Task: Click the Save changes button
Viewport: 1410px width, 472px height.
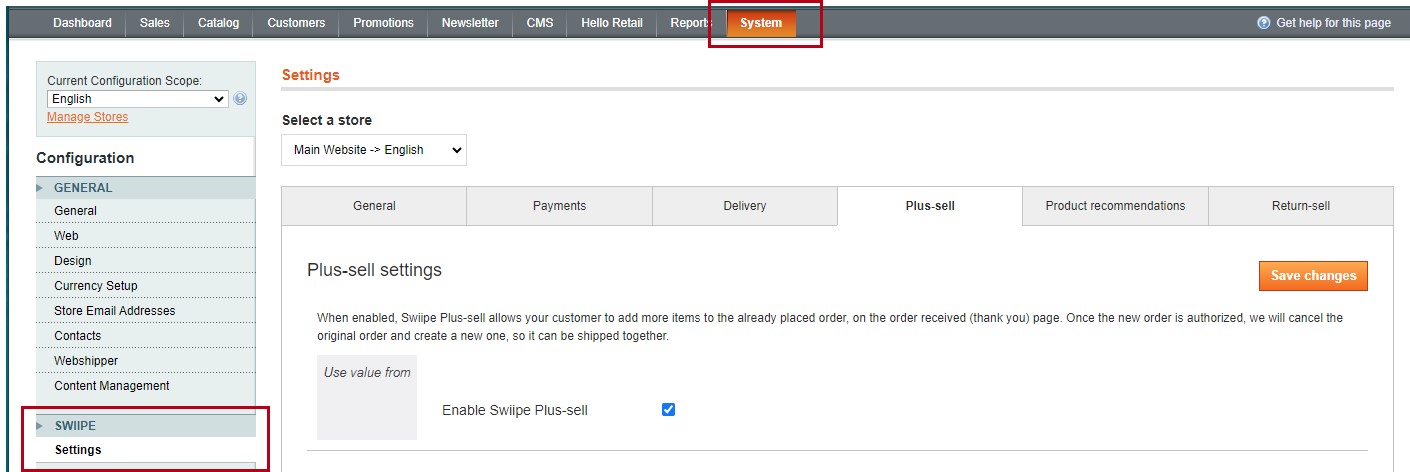Action: tap(1312, 276)
